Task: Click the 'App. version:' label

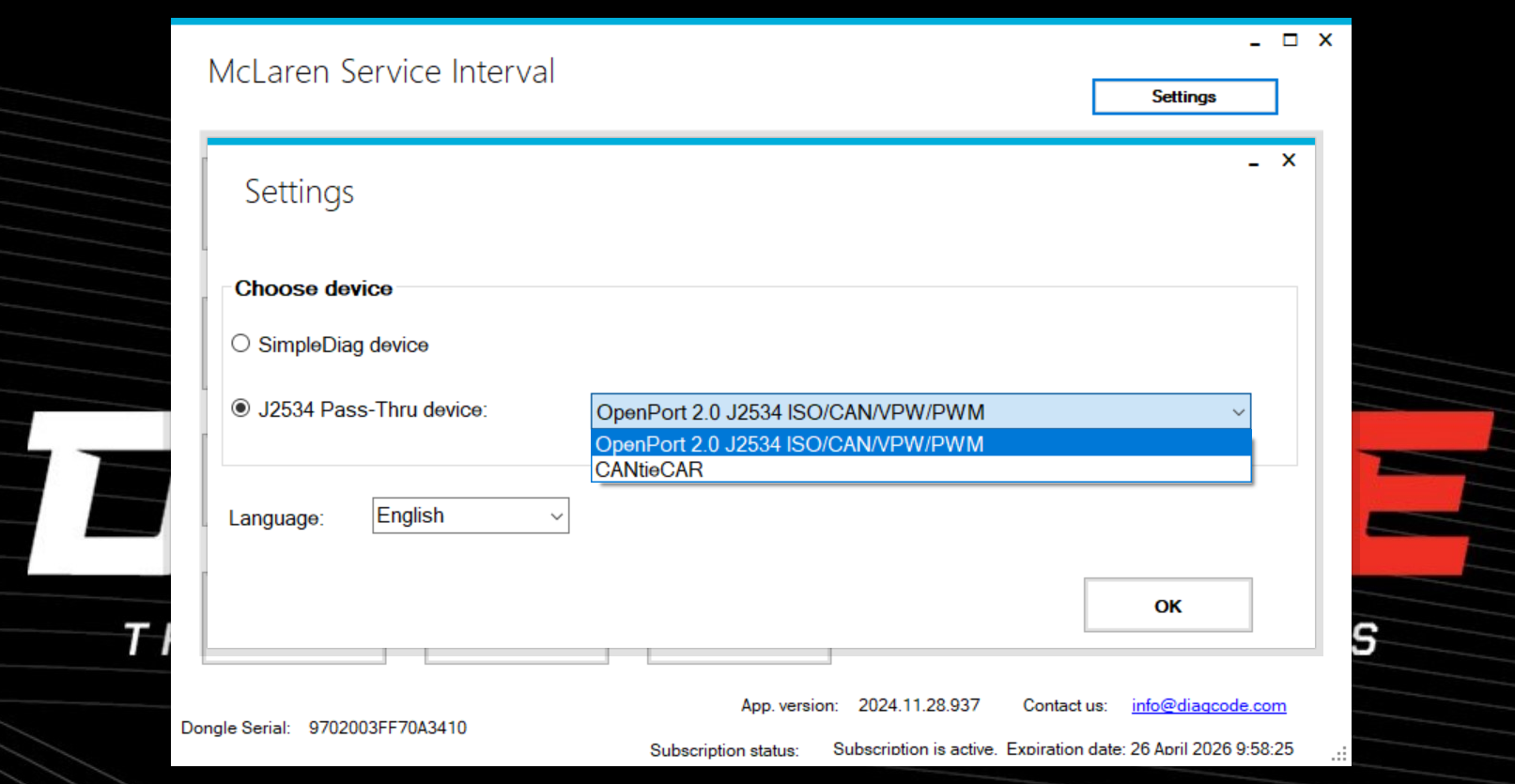Action: 789,705
